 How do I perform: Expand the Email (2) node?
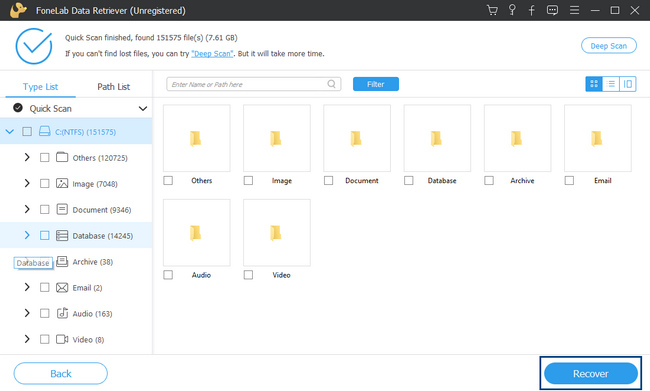(27, 287)
